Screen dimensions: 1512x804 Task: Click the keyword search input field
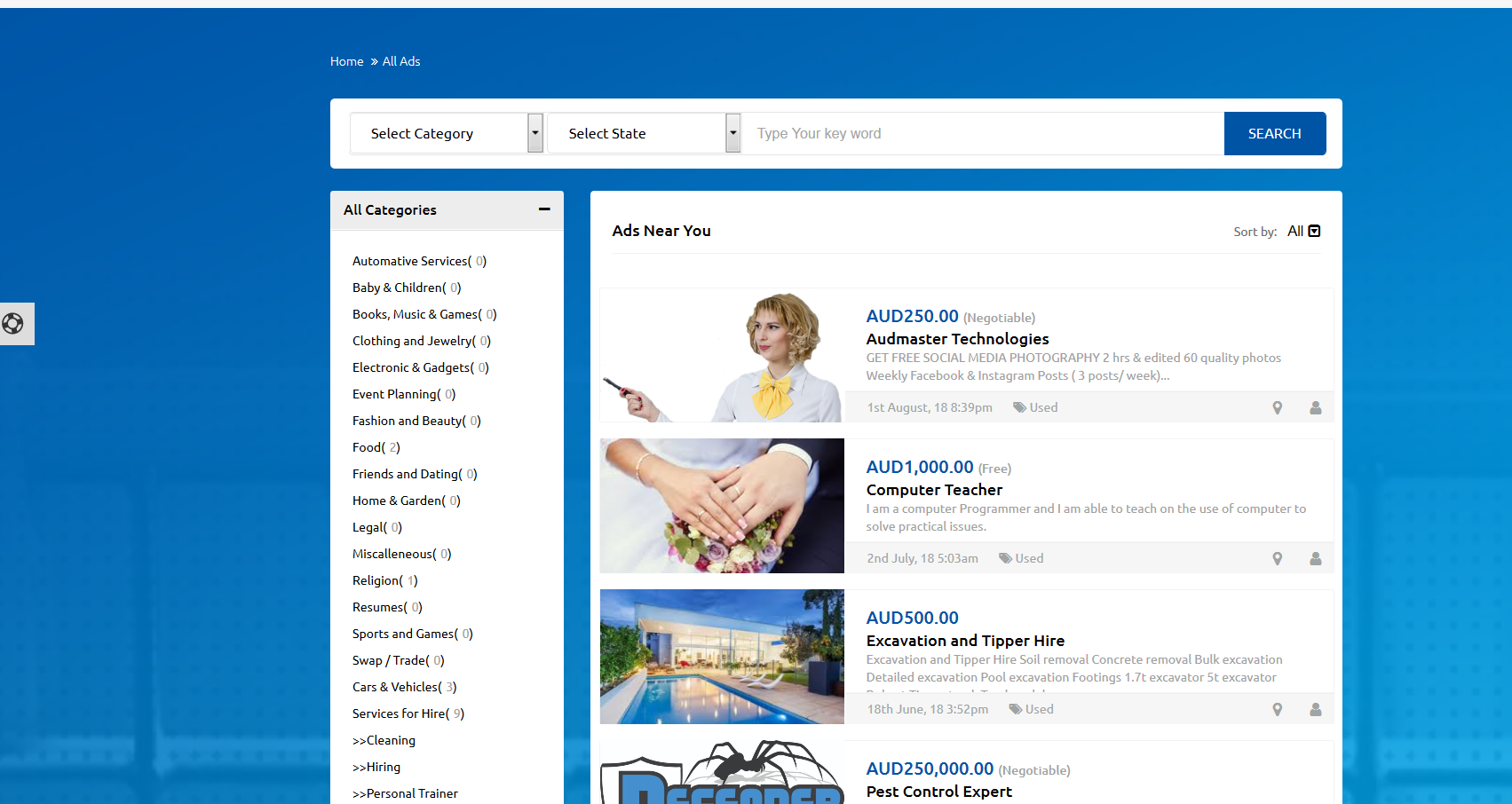click(982, 133)
